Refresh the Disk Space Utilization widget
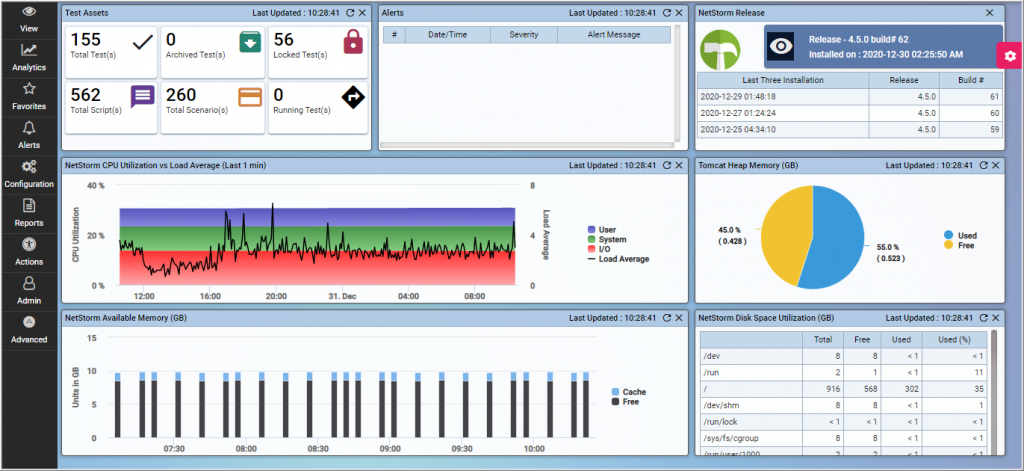Screen dimensions: 1024x471 (x=984, y=317)
